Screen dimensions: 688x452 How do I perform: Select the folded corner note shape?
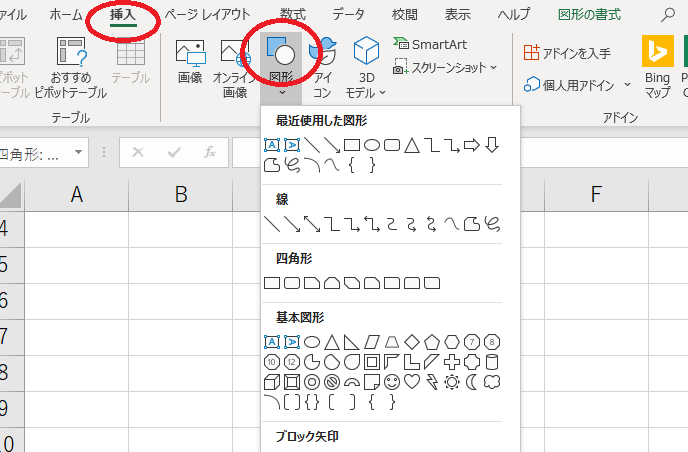[x=372, y=382]
